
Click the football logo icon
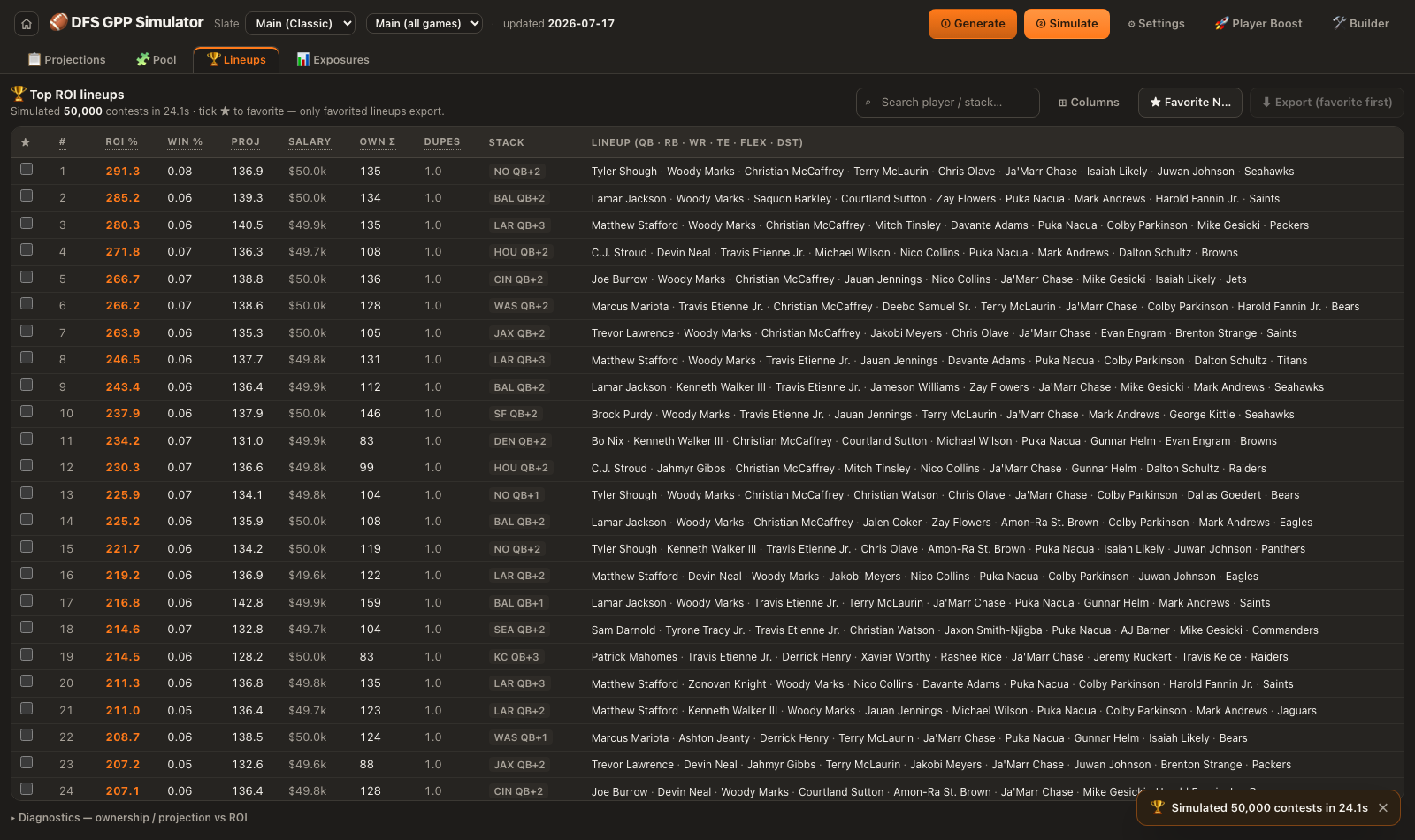pyautogui.click(x=58, y=22)
